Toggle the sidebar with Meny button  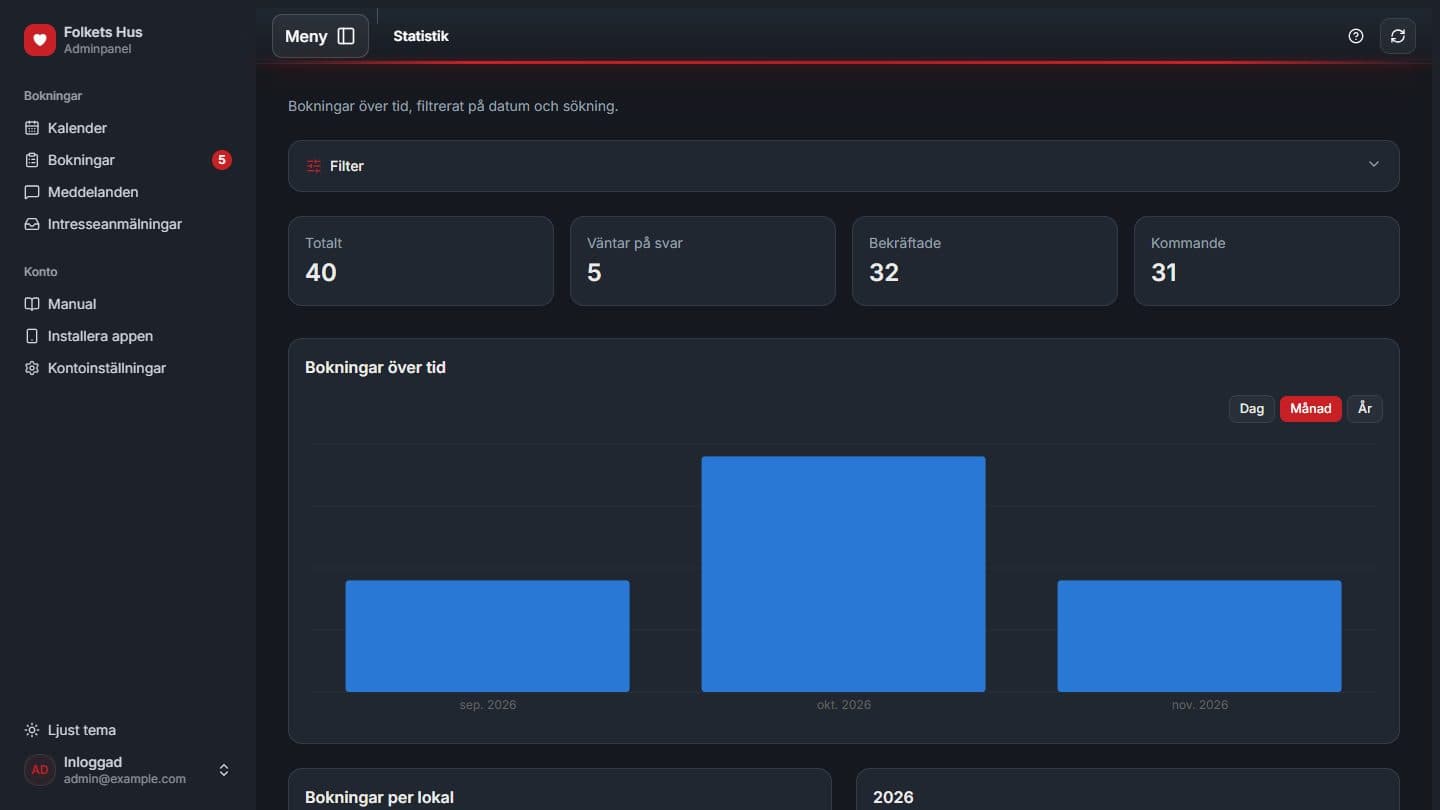point(320,36)
